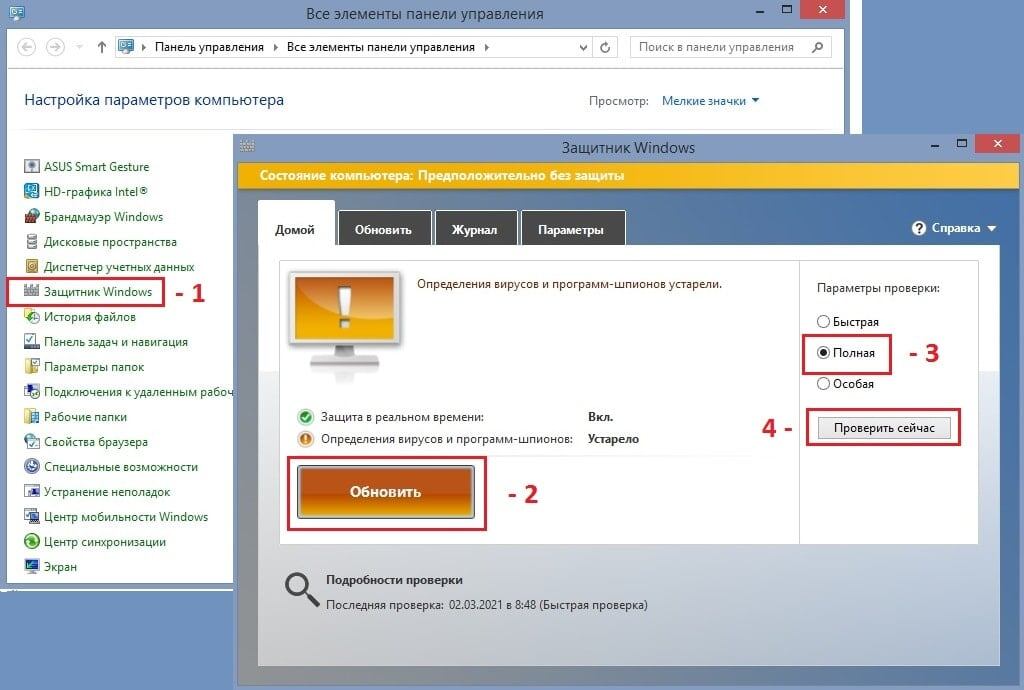Click the Up arrow in Control Panel toolbar
Image resolution: width=1024 pixels, height=690 pixels.
(101, 47)
